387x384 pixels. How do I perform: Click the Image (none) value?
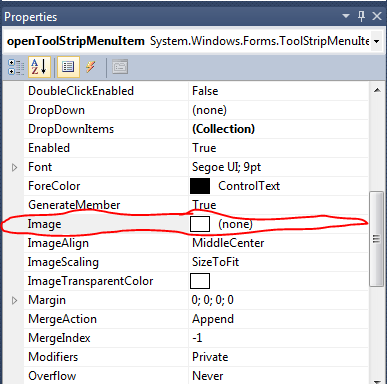[235, 224]
